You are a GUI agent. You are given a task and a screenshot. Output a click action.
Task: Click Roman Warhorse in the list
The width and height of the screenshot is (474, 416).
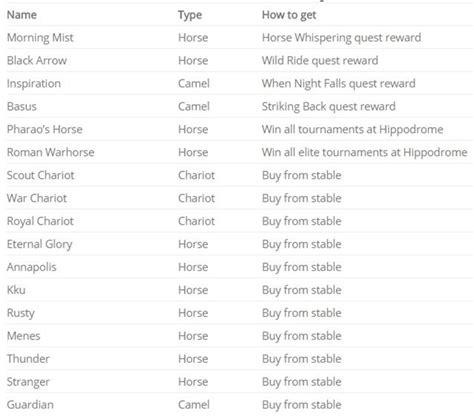50,152
